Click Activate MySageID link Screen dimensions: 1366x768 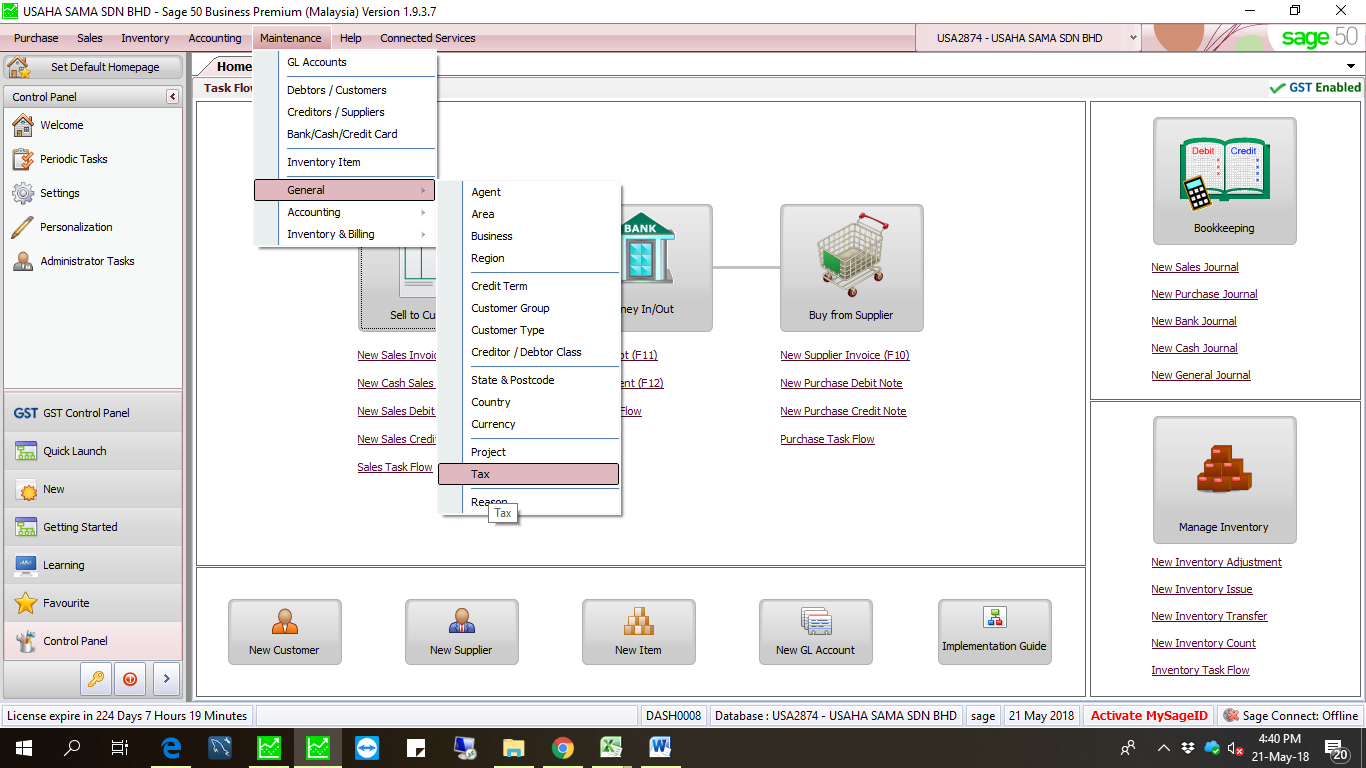(x=1149, y=715)
